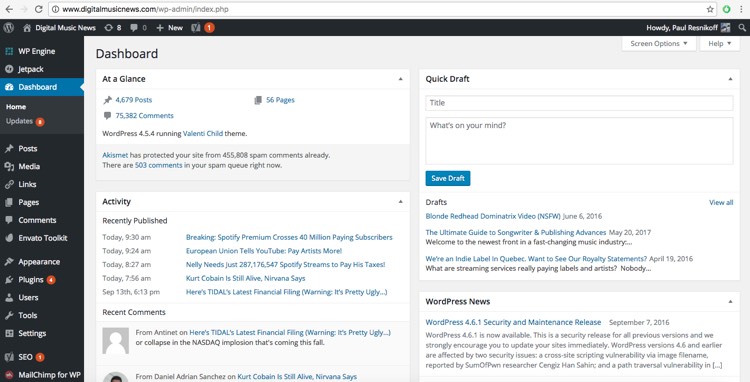Expand the Help dropdown tab
750x382 pixels.
tap(719, 44)
